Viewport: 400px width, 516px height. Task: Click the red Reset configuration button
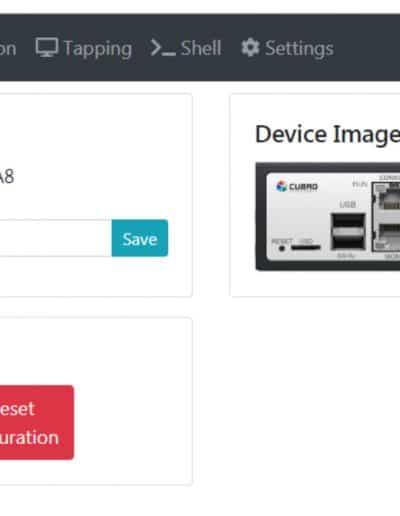(x=37, y=422)
